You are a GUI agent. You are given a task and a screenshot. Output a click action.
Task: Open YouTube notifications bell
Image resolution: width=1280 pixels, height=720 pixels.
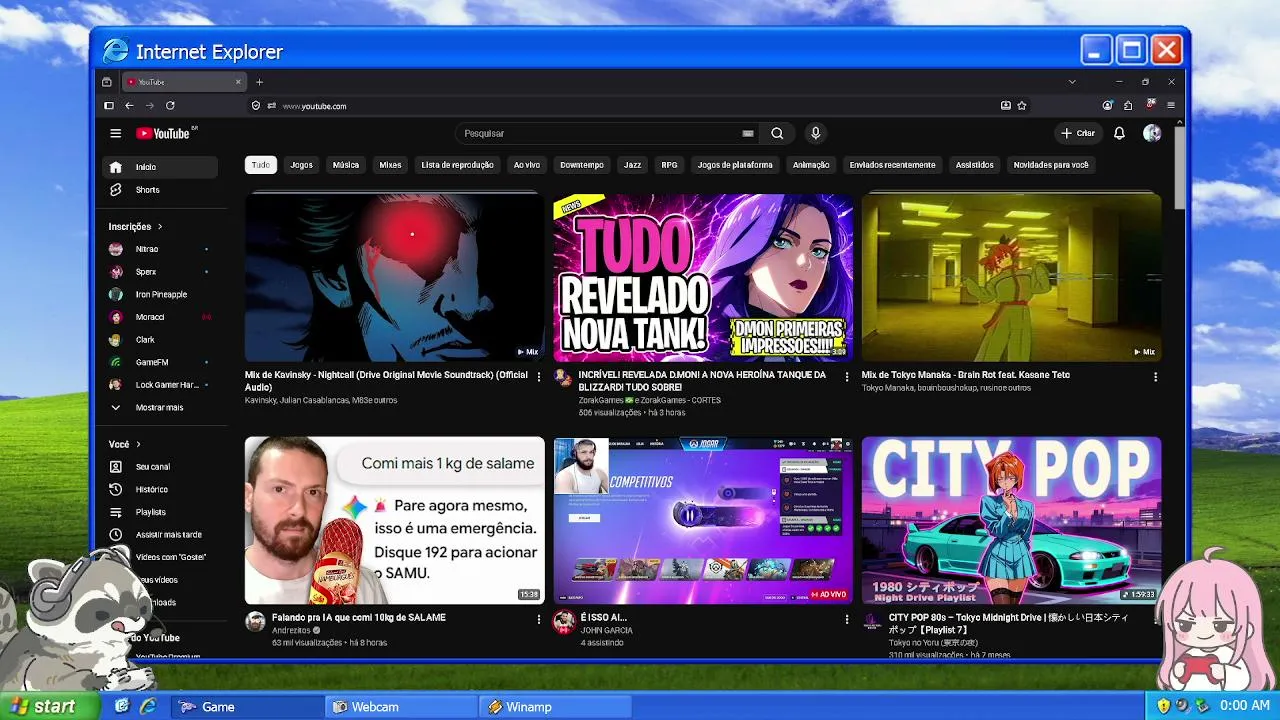pos(1119,133)
